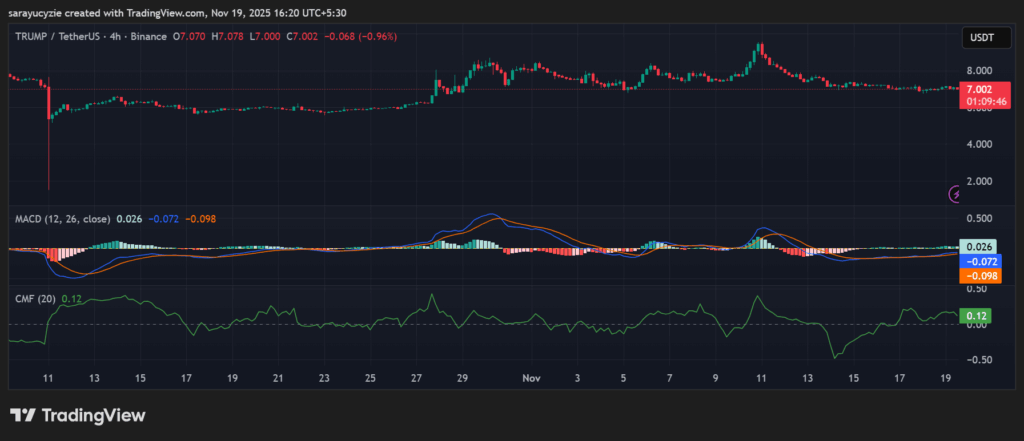Click the TradingView logo icon

click(23, 415)
